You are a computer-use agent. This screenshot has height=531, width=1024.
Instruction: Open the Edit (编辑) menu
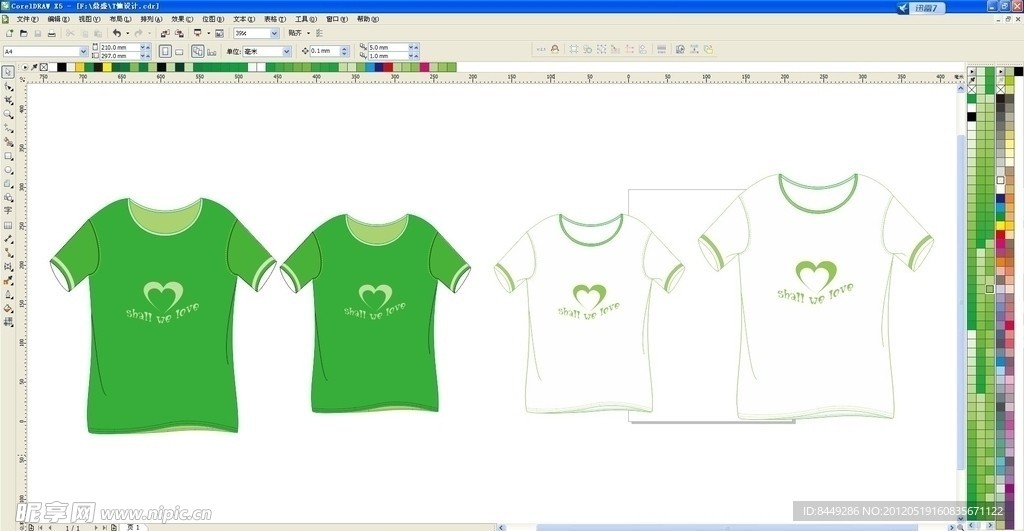pos(58,19)
